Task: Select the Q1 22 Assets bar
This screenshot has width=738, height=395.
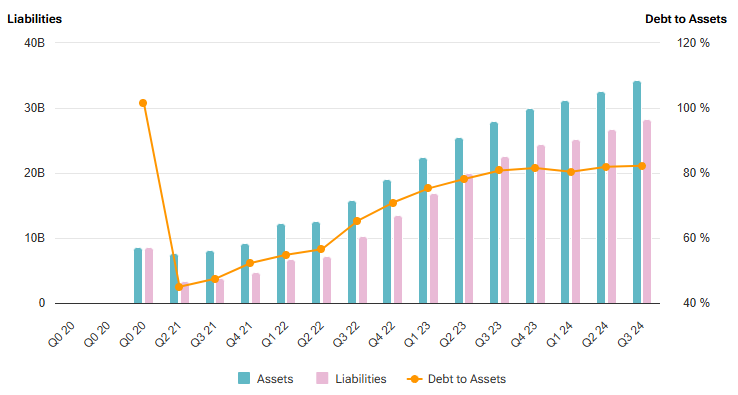Action: point(281,264)
